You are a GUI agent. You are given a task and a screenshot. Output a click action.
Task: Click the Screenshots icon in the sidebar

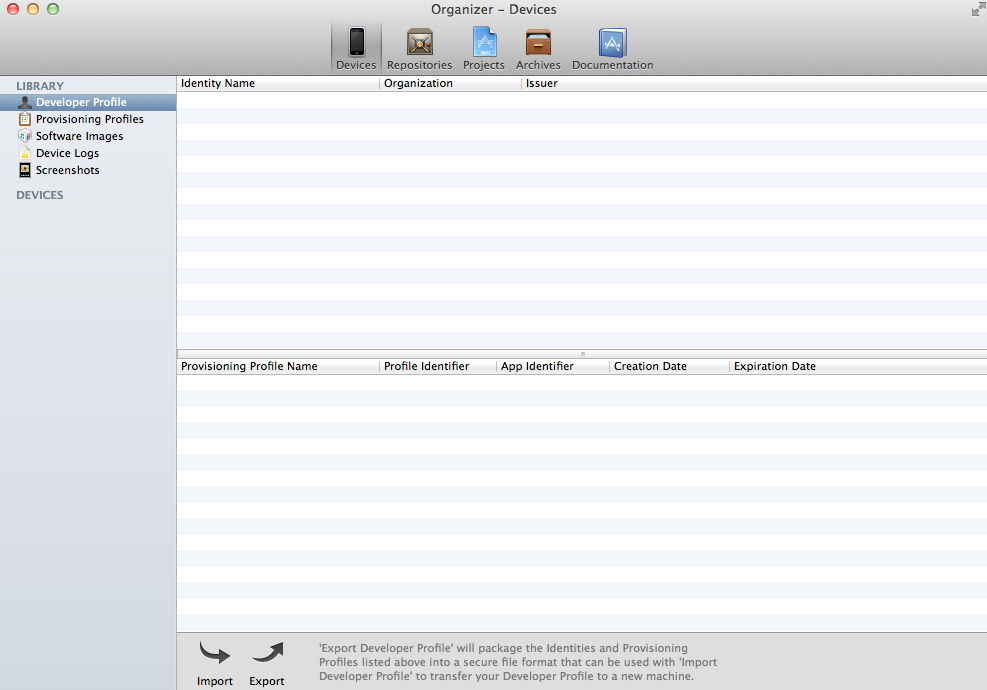point(25,170)
